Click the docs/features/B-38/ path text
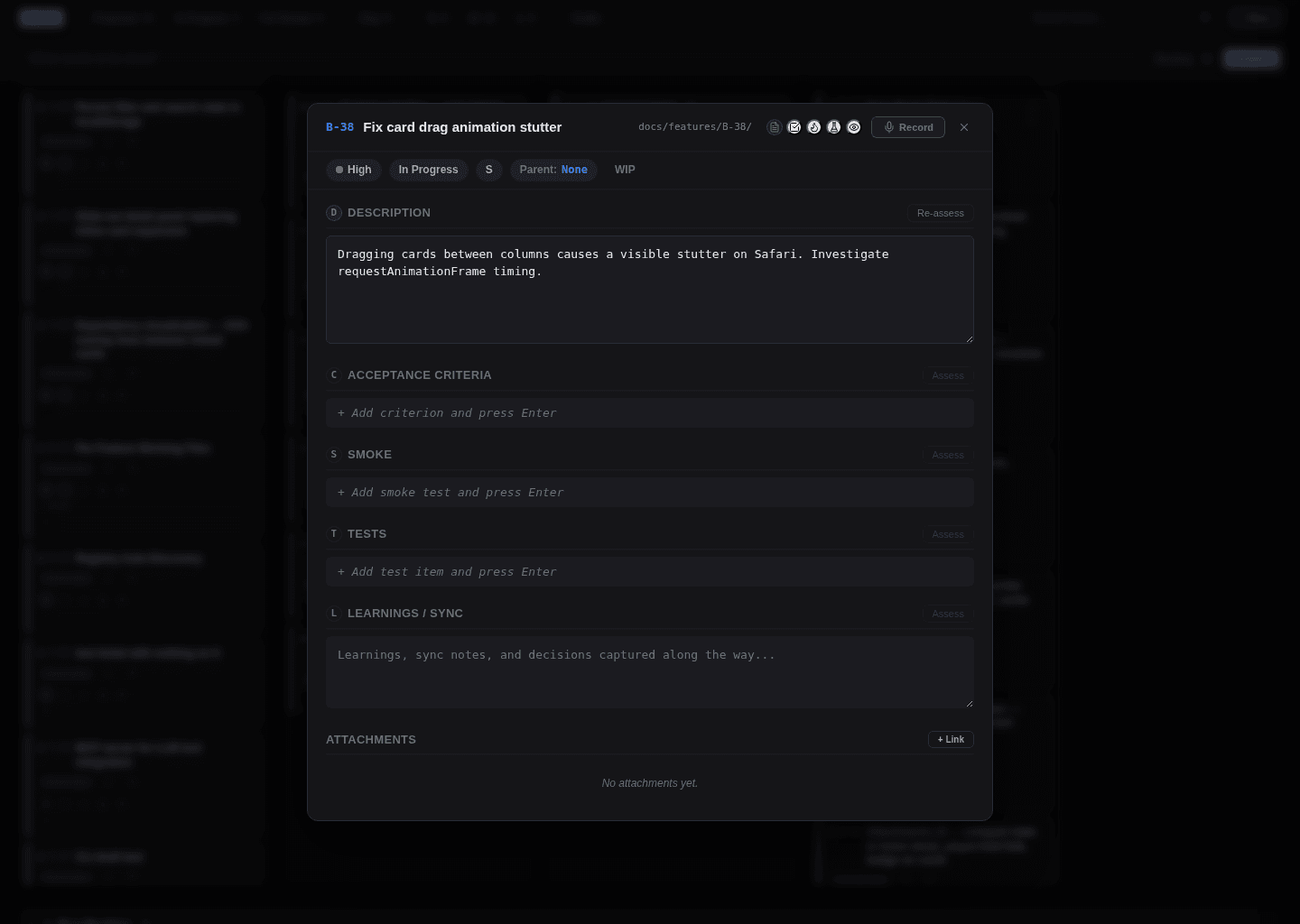This screenshot has height=924, width=1300. (695, 127)
